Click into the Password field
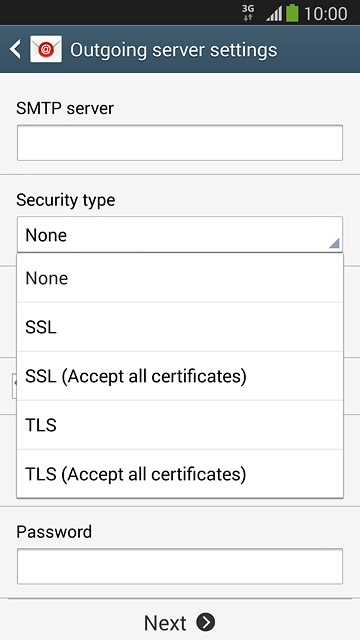The width and height of the screenshot is (360, 640). click(180, 566)
